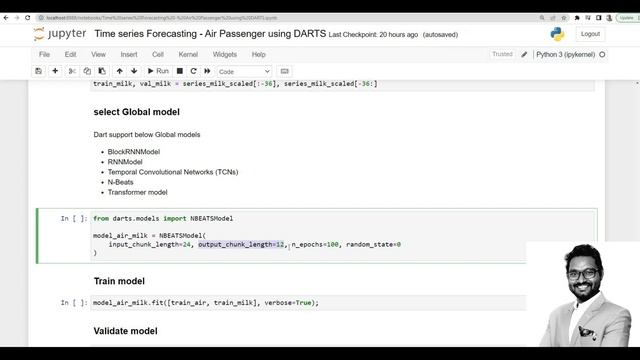Click the browser Update button
Viewport: 640px width, 360px height.
click(628, 18)
